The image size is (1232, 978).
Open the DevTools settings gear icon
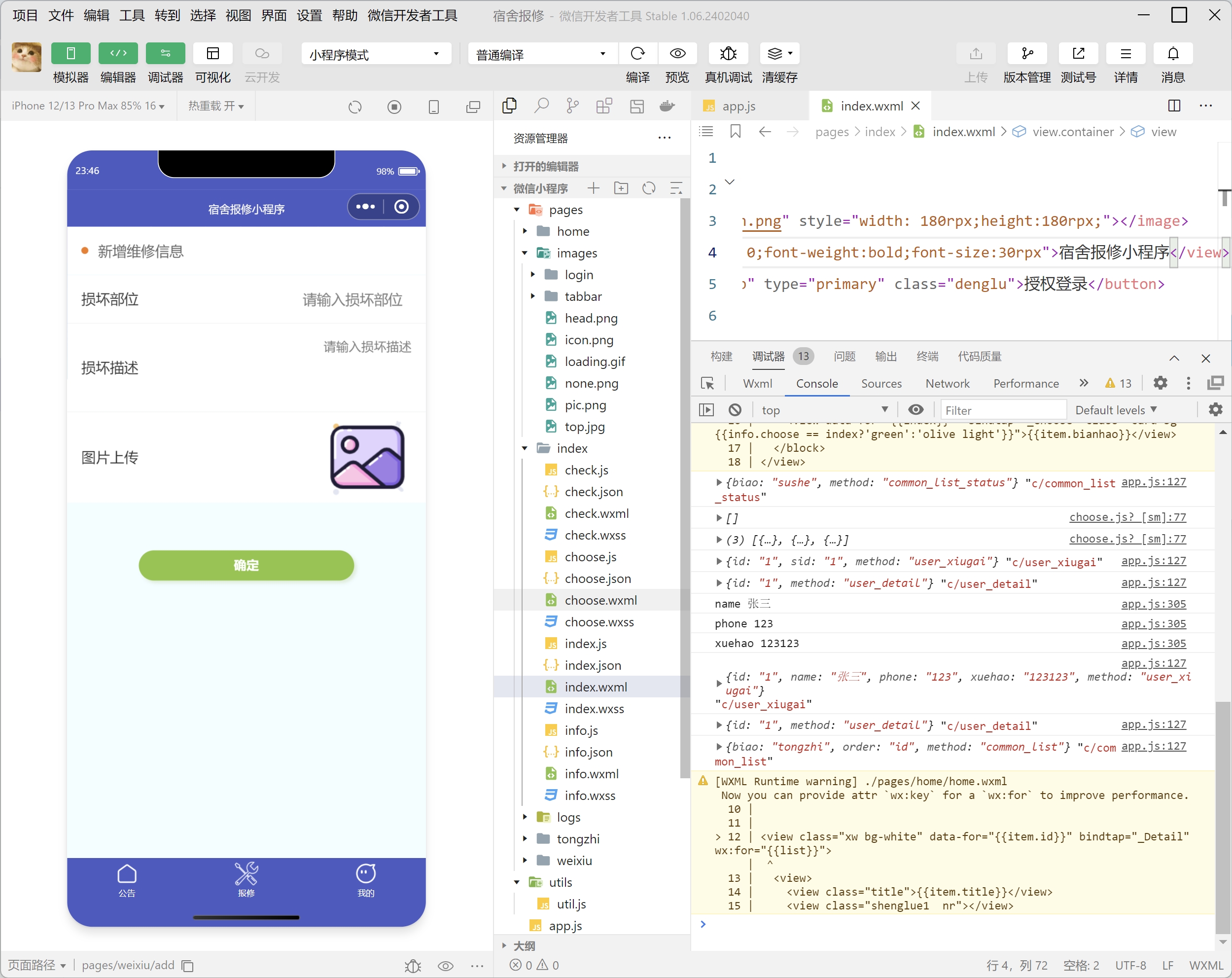click(x=1160, y=383)
